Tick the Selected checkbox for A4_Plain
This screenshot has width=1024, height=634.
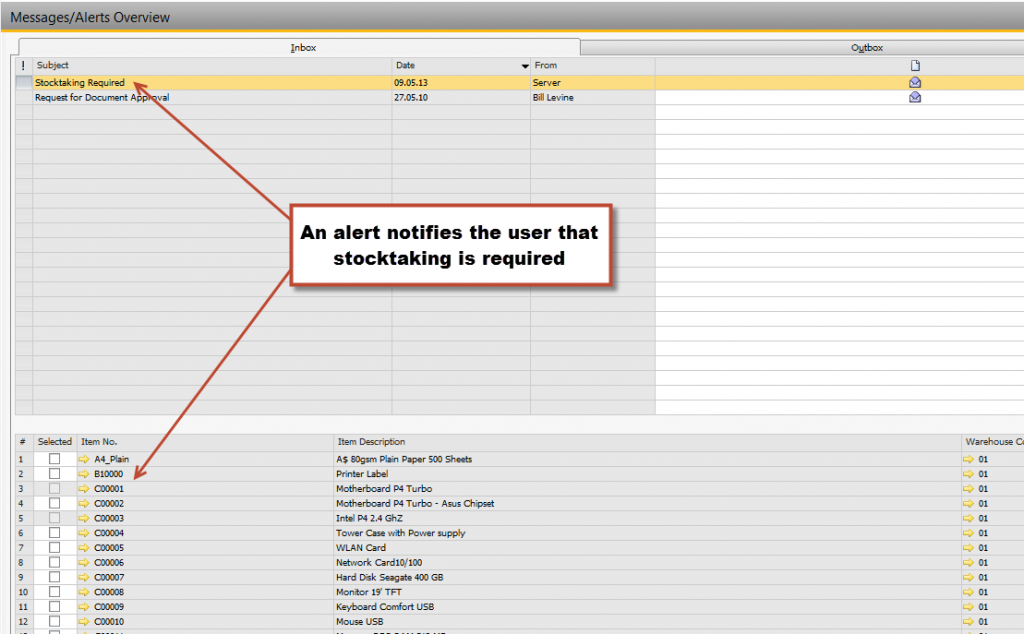55,460
